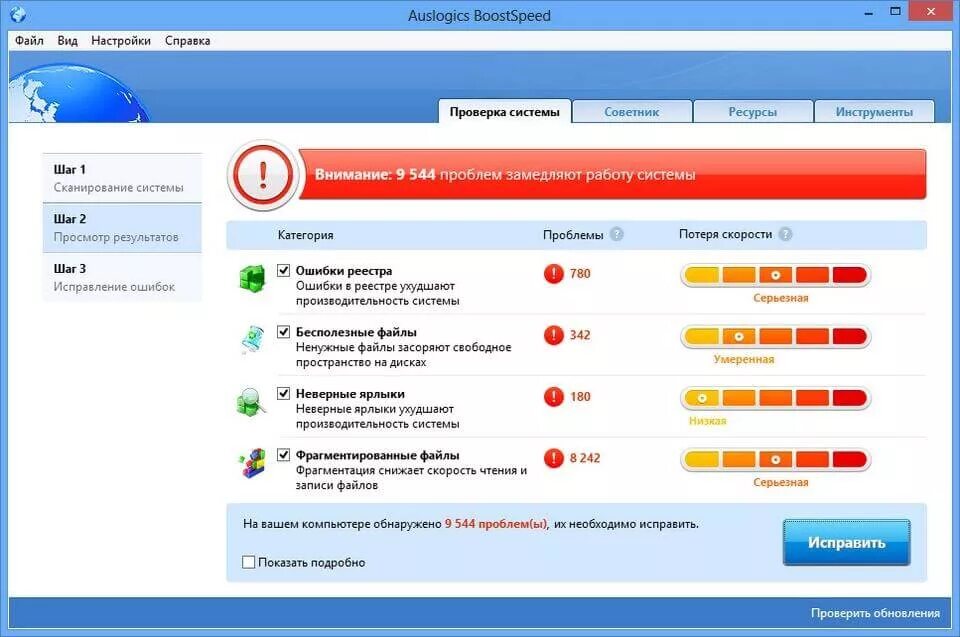This screenshot has width=960, height=637.
Task: Click the Фрагментированные файлы title text
Action: [378, 455]
